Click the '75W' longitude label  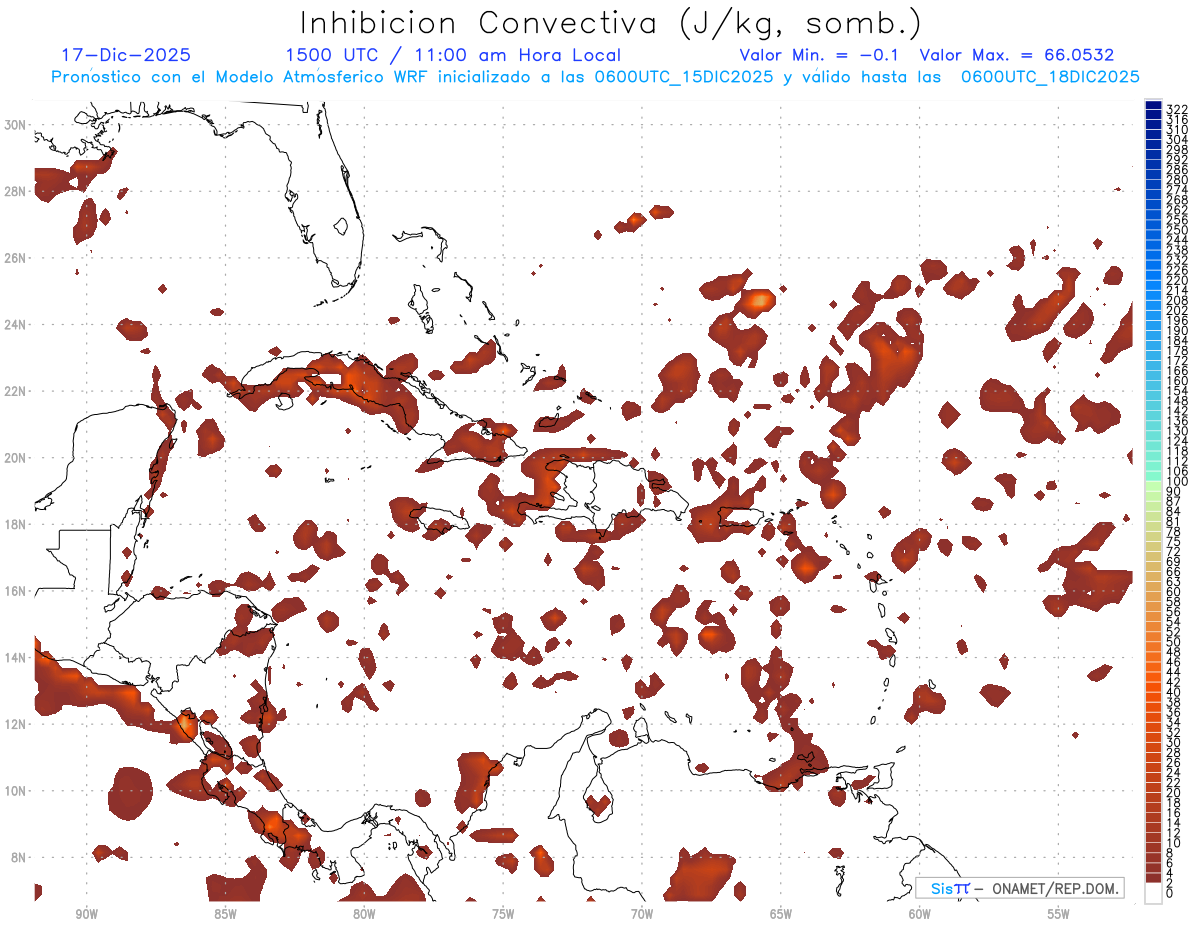(503, 914)
